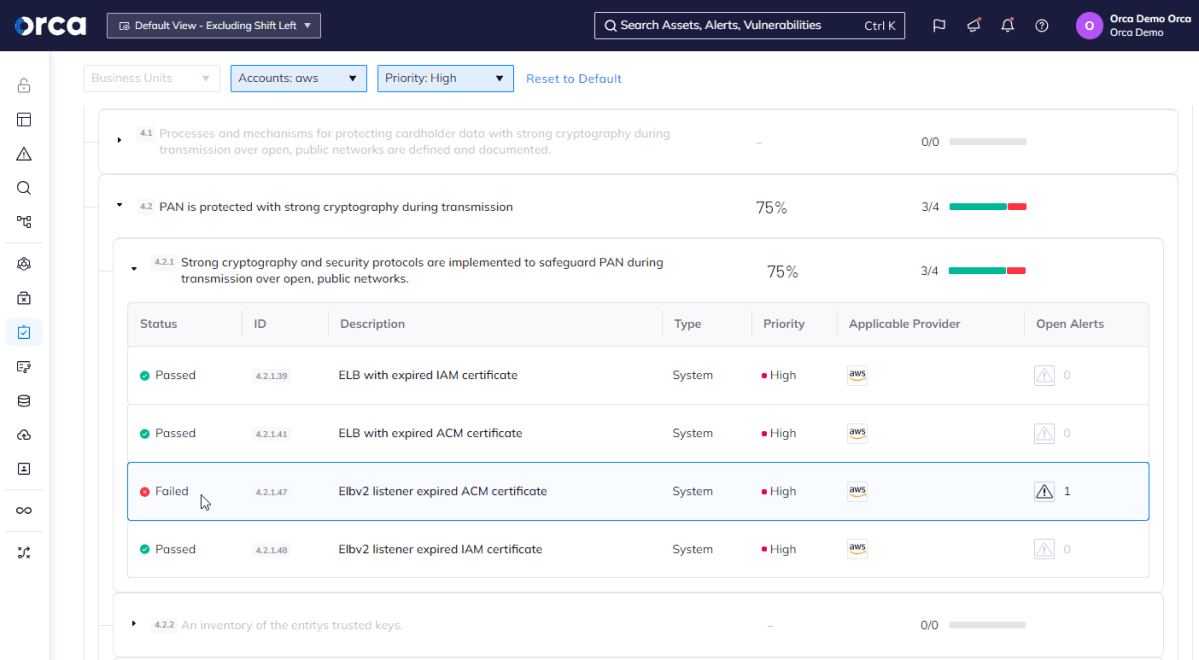Open the shuffle arrows icon in sidebar

(24, 553)
